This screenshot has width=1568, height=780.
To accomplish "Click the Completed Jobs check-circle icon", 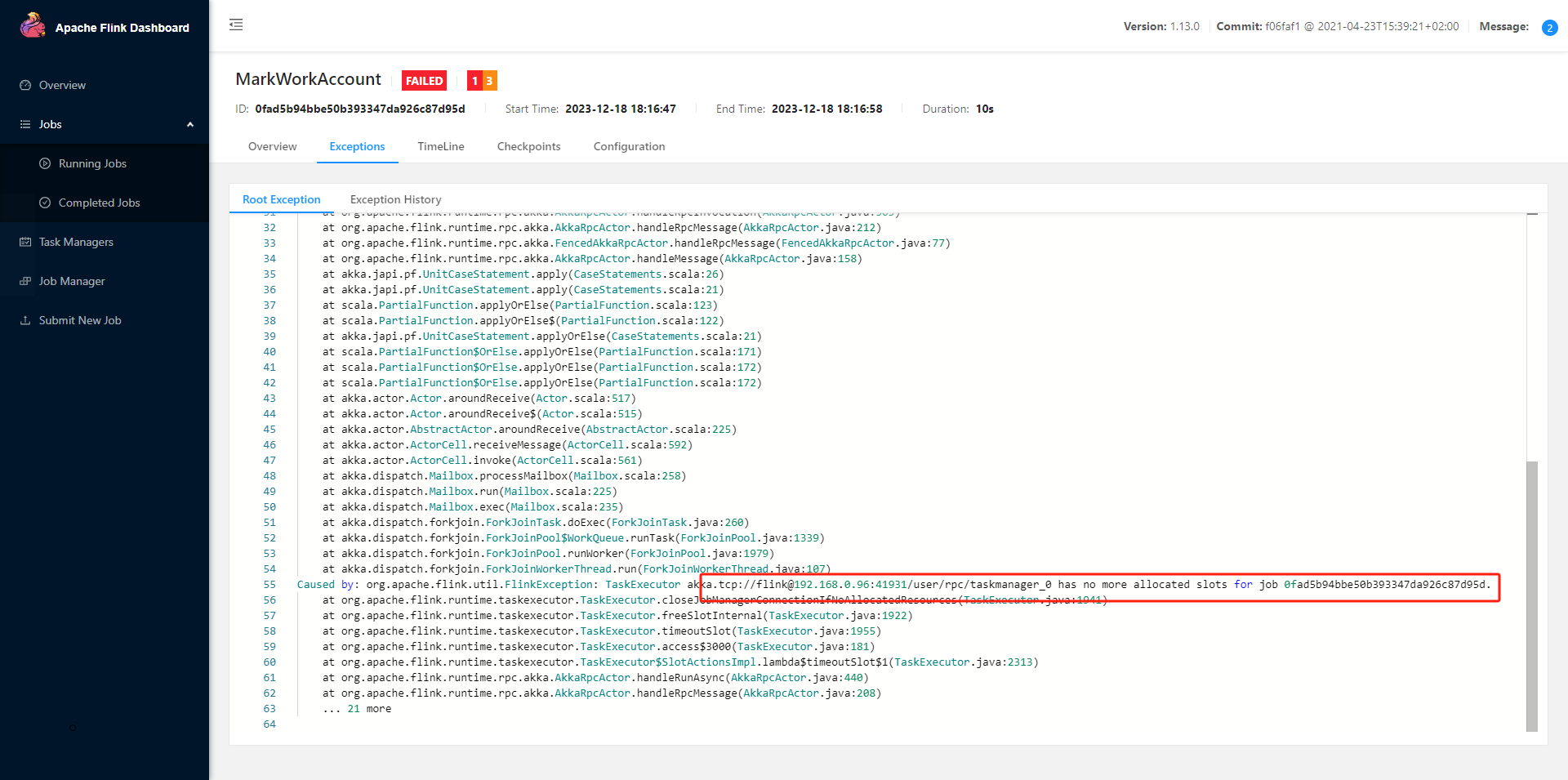I will pos(45,203).
